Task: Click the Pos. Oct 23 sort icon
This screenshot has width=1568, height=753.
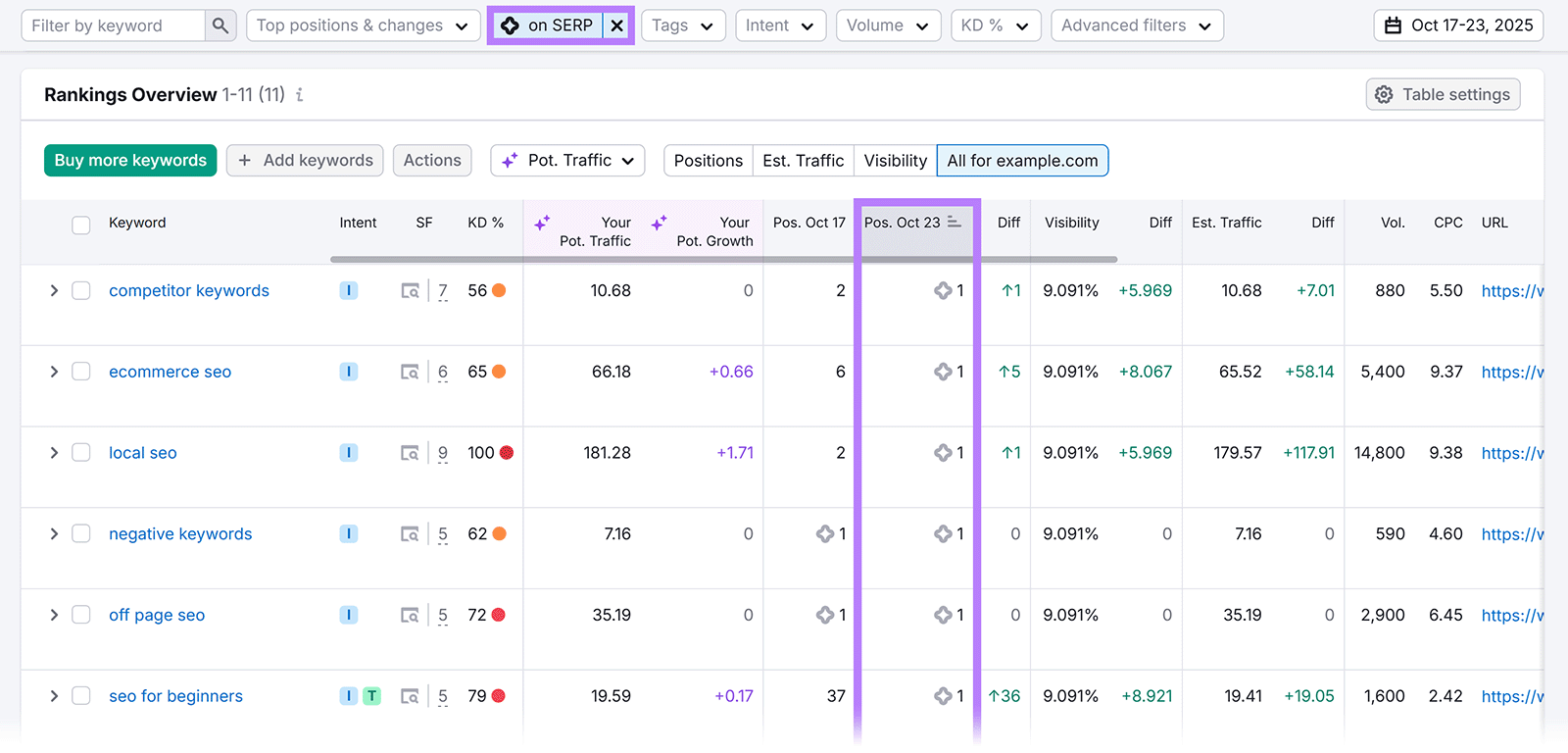Action: (955, 223)
